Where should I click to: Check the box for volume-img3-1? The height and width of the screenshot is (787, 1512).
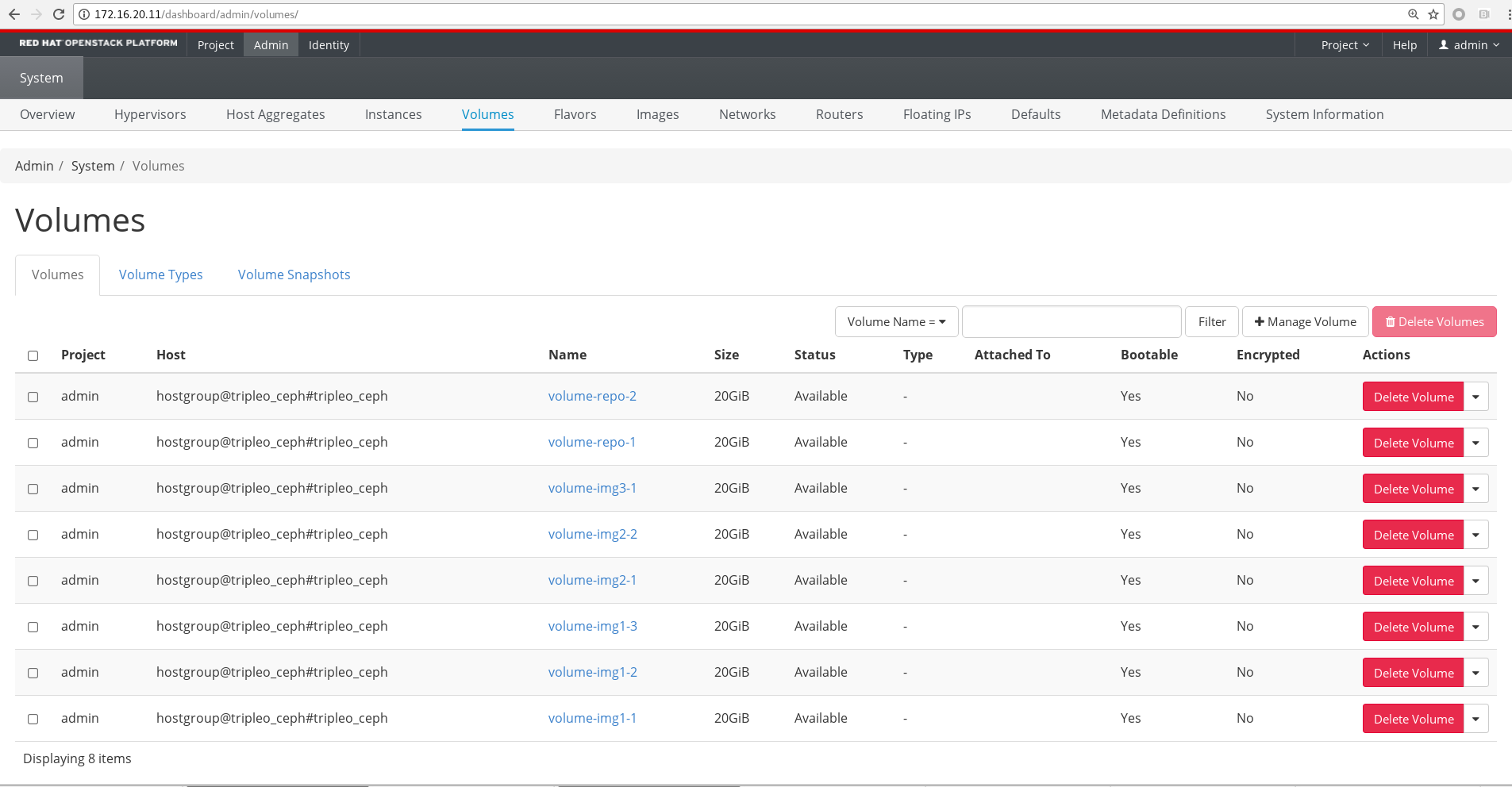(x=33, y=489)
